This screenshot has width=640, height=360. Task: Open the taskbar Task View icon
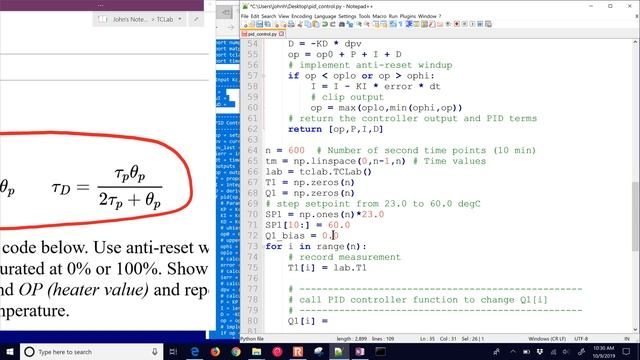pyautogui.click(x=173, y=351)
